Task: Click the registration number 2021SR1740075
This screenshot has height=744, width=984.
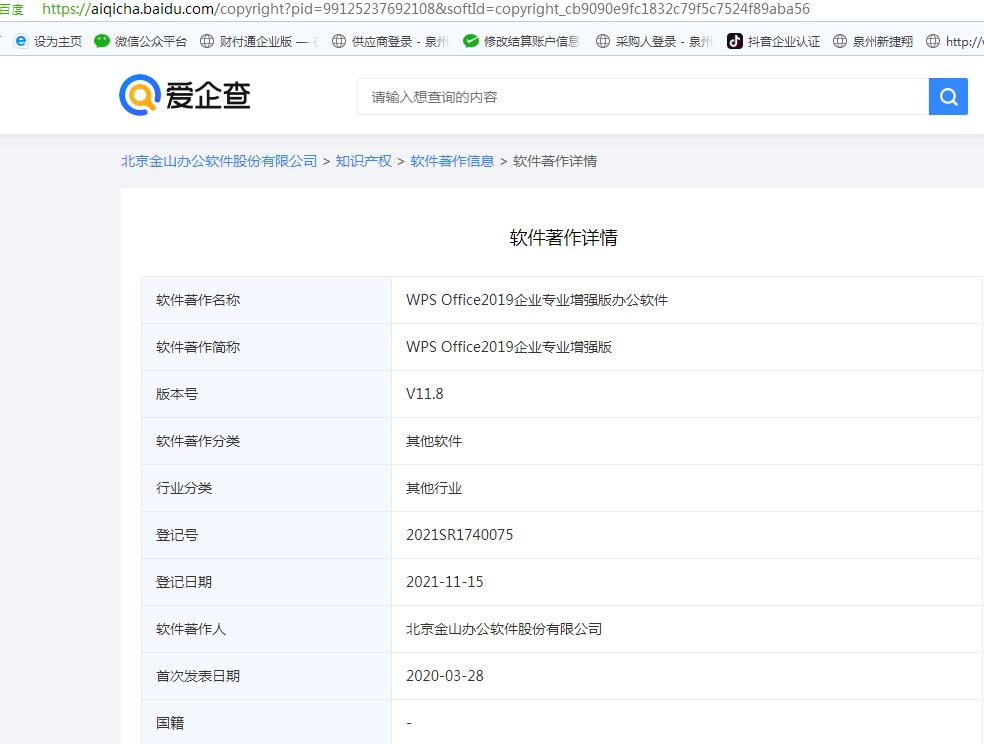Action: coord(459,535)
